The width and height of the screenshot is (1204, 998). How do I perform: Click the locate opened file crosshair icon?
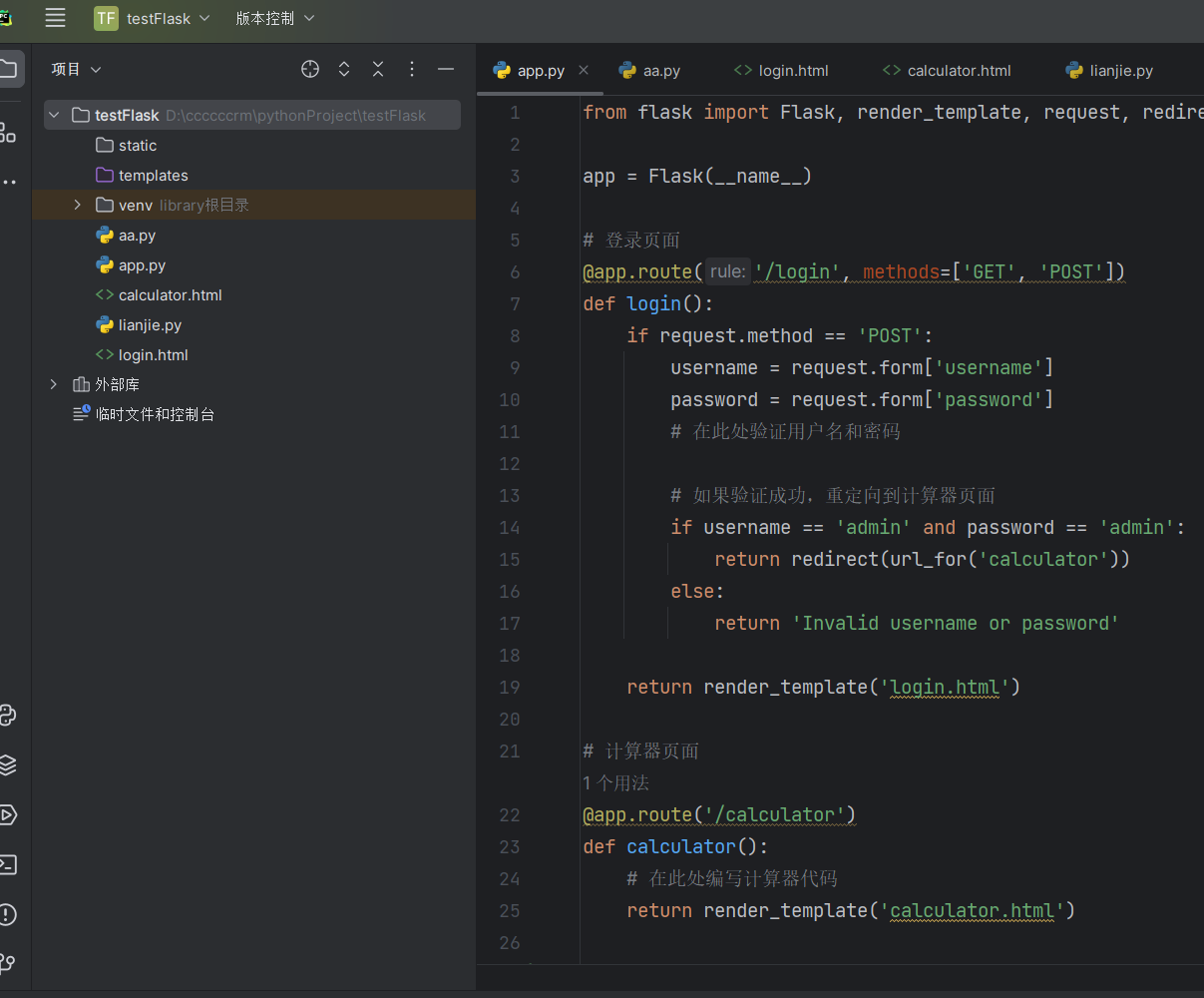[x=310, y=69]
